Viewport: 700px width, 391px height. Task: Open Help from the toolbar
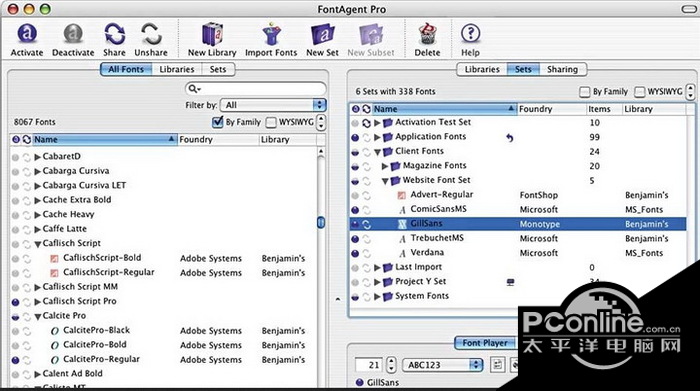tap(470, 33)
